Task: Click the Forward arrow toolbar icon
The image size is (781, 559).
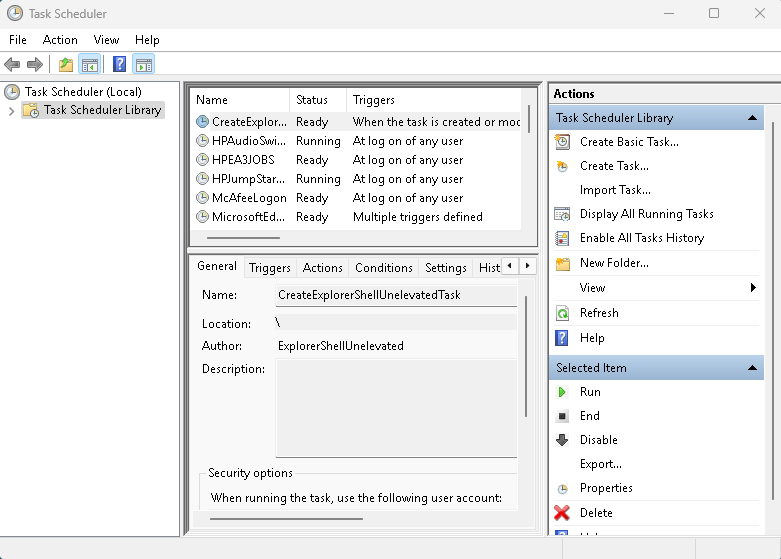Action: pos(35,64)
